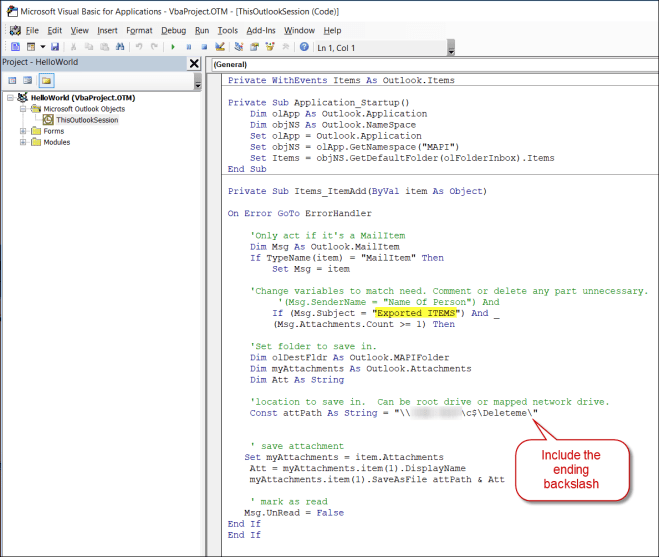Click the Dim Att As String line
The image size is (659, 557).
coord(297,380)
